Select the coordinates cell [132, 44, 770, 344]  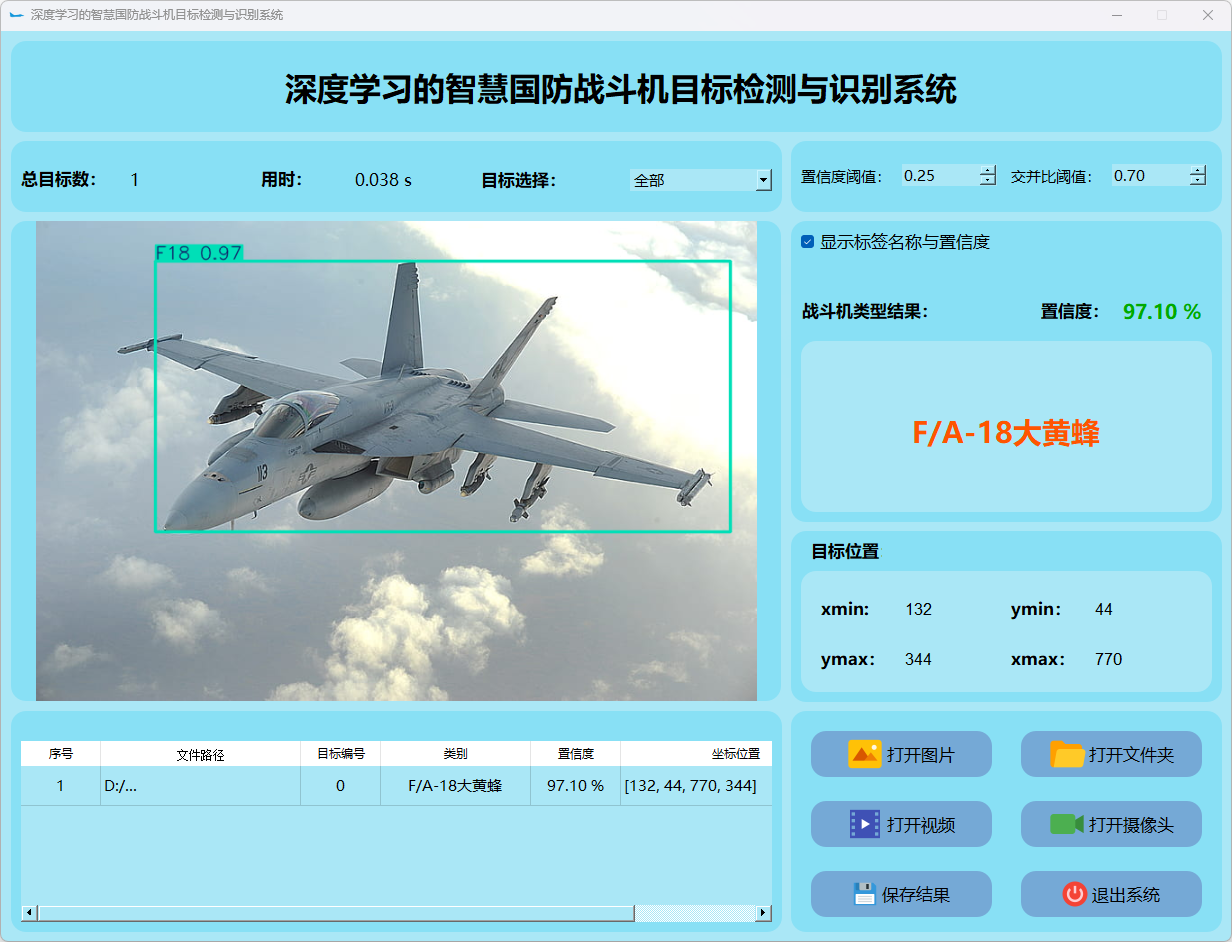click(x=696, y=786)
